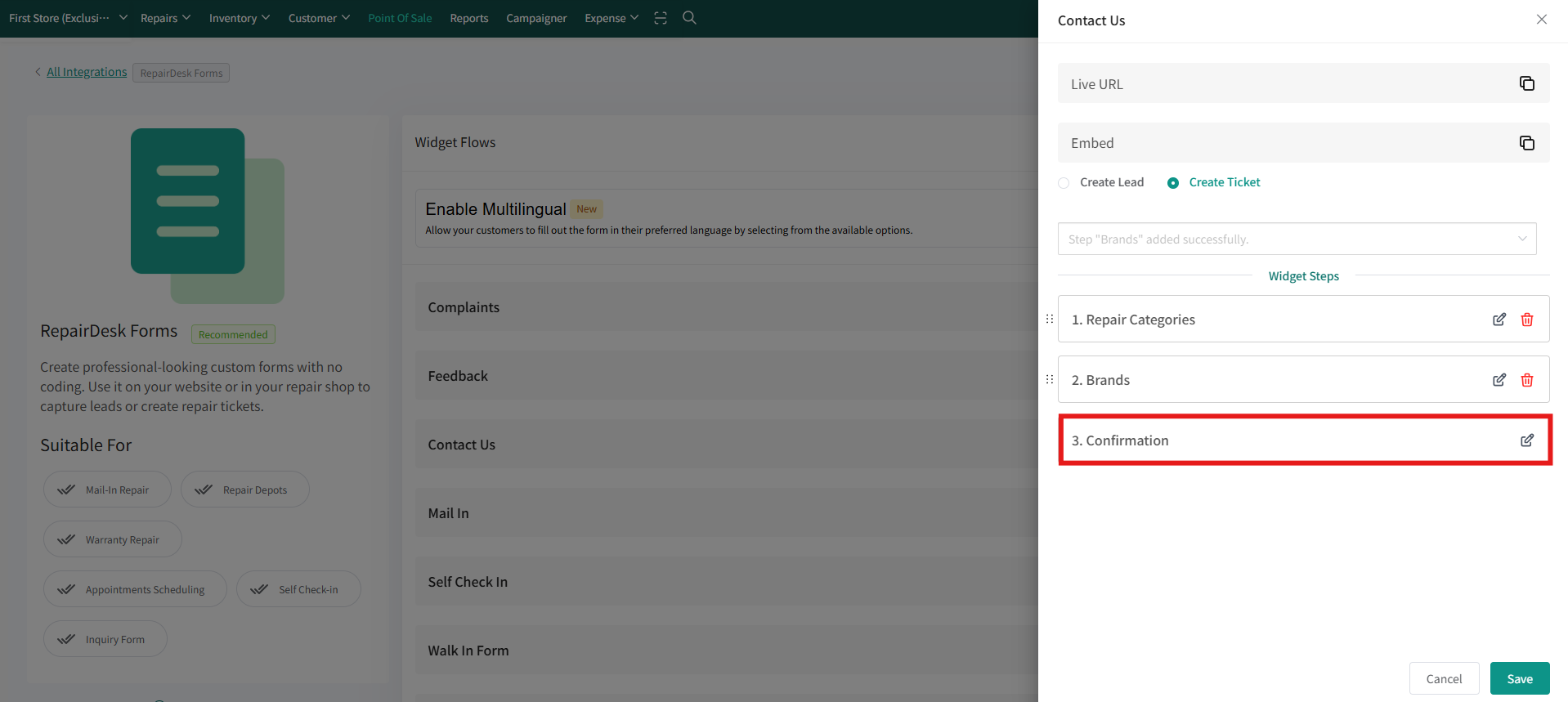Click the Mail-In Repair tag
The width and height of the screenshot is (1568, 702).
click(107, 490)
